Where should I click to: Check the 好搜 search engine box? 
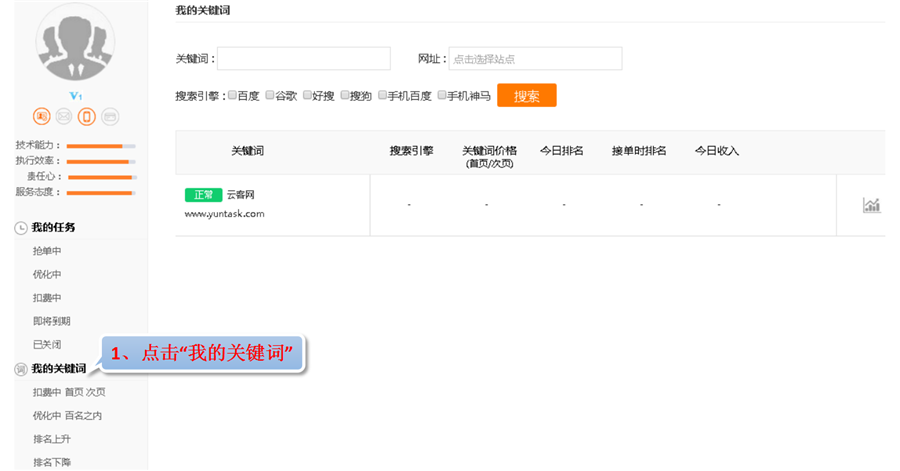(x=307, y=95)
